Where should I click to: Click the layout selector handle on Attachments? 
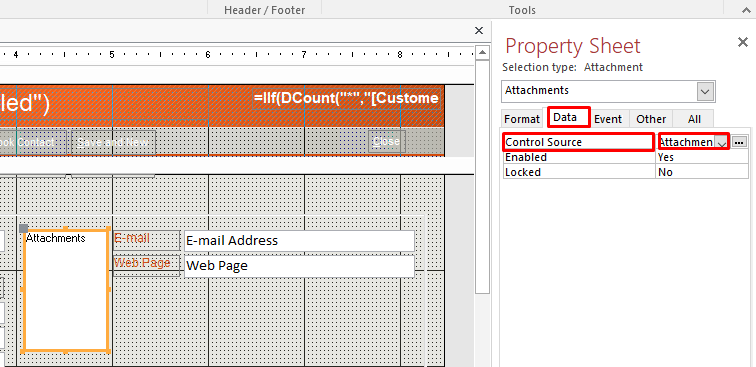coord(23,228)
